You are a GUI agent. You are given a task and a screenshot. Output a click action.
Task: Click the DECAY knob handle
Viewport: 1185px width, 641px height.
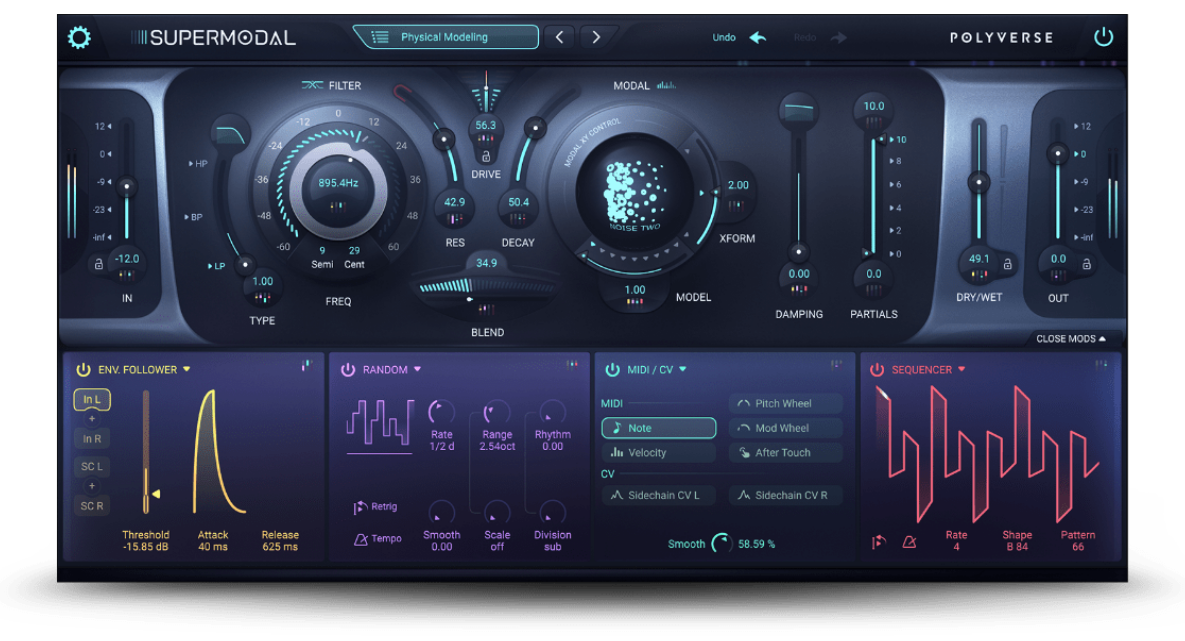point(535,128)
